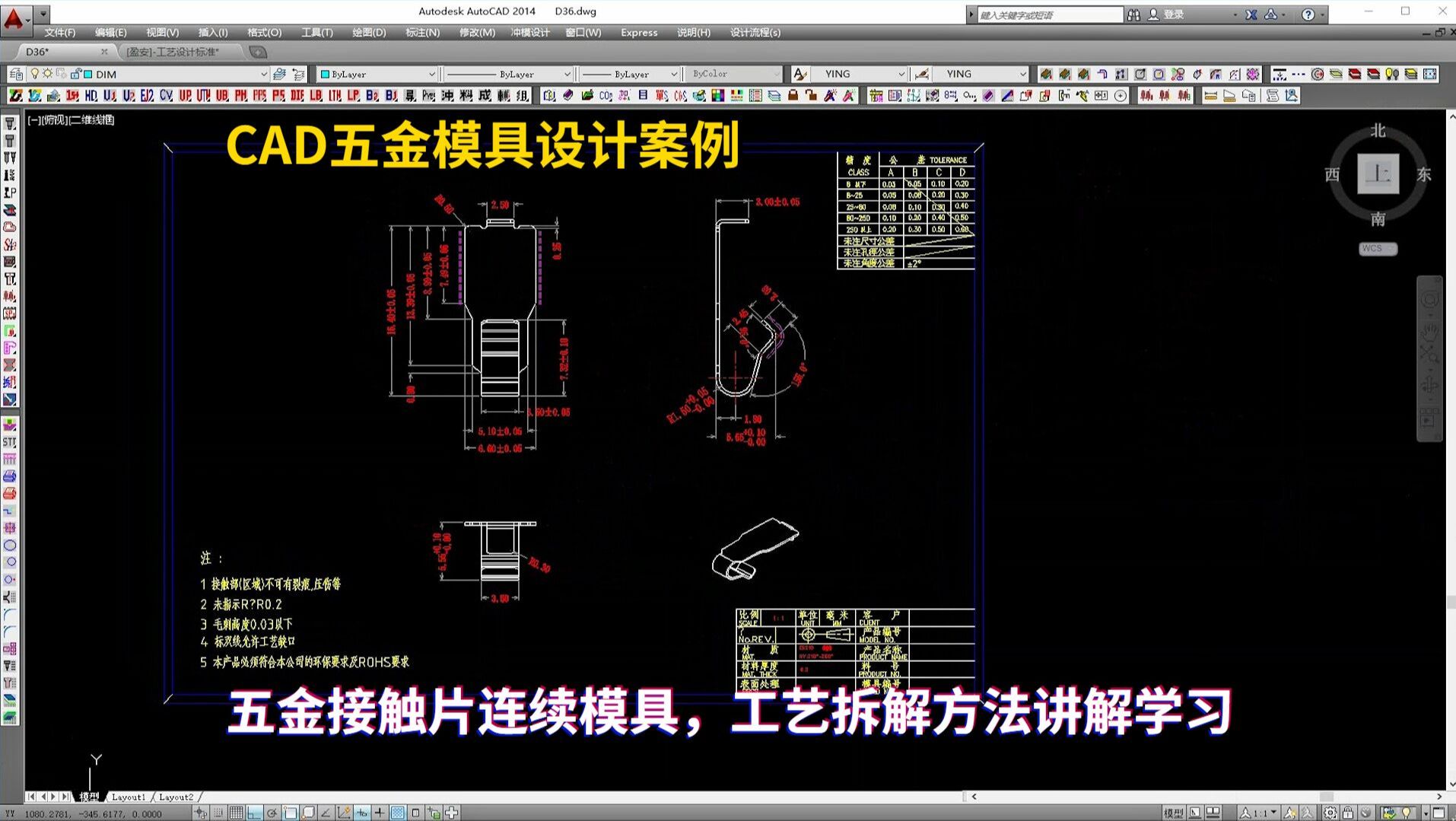
Task: Click the light bulb layer toolbar icon
Action: tap(1391, 74)
